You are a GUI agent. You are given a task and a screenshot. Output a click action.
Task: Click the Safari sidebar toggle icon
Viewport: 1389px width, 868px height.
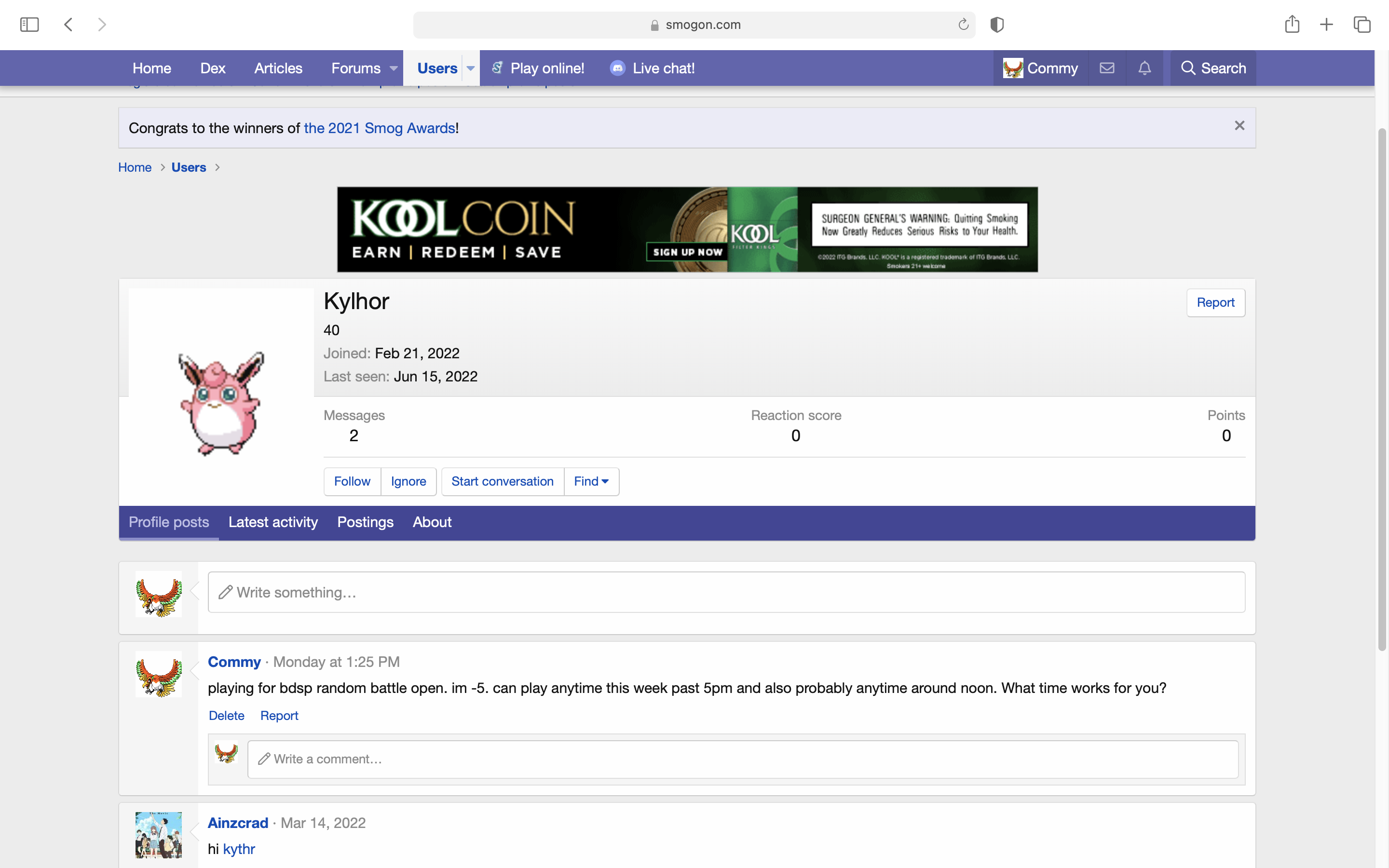(29, 25)
